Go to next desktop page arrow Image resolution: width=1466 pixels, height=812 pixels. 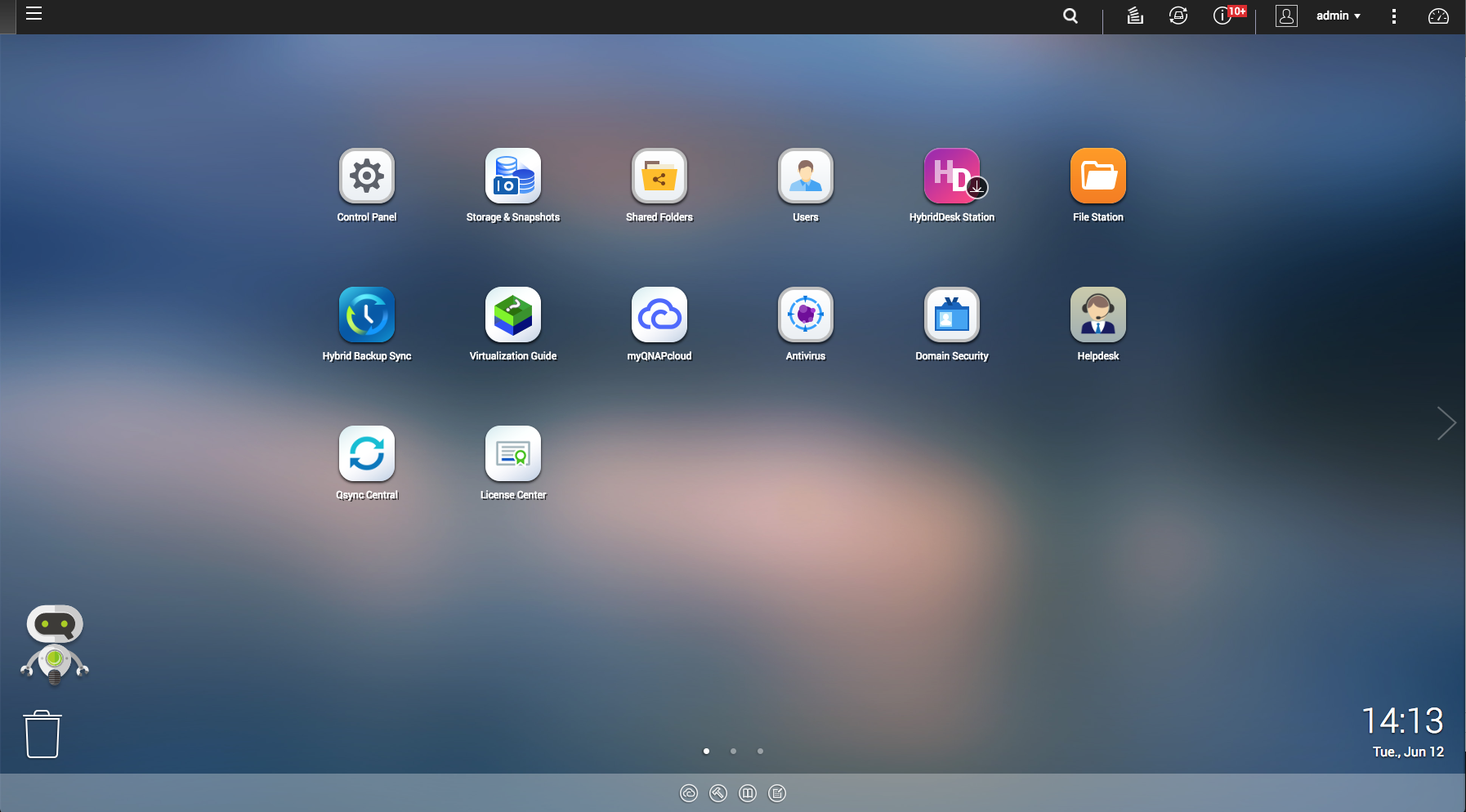(1446, 423)
